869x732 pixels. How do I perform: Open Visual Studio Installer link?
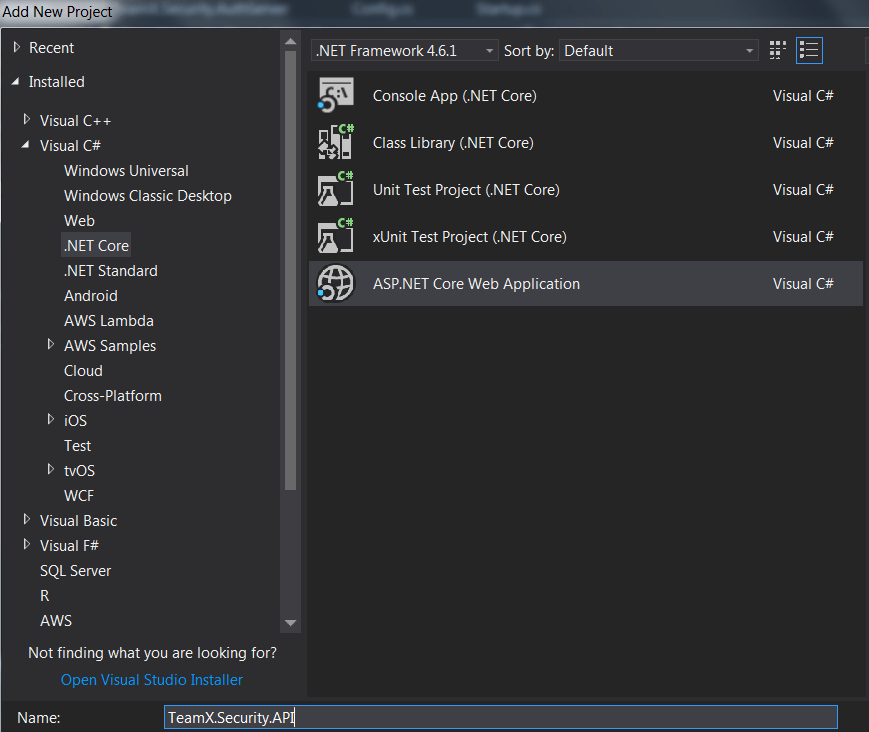151,680
